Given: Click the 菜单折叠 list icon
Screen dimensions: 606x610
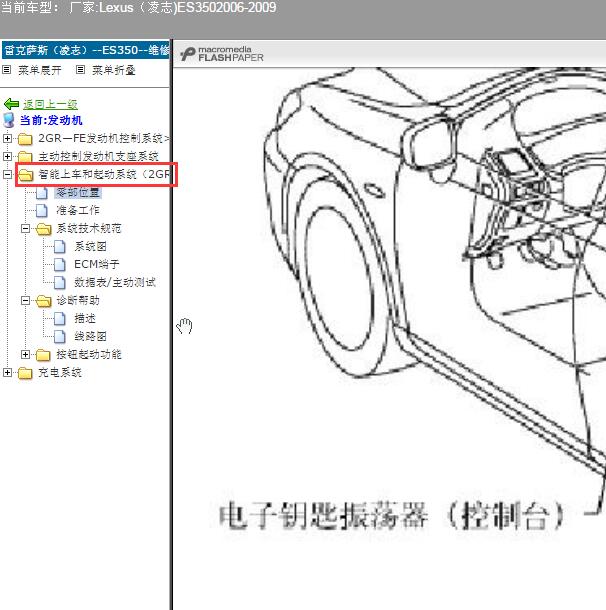Looking at the screenshot, I should point(80,70).
